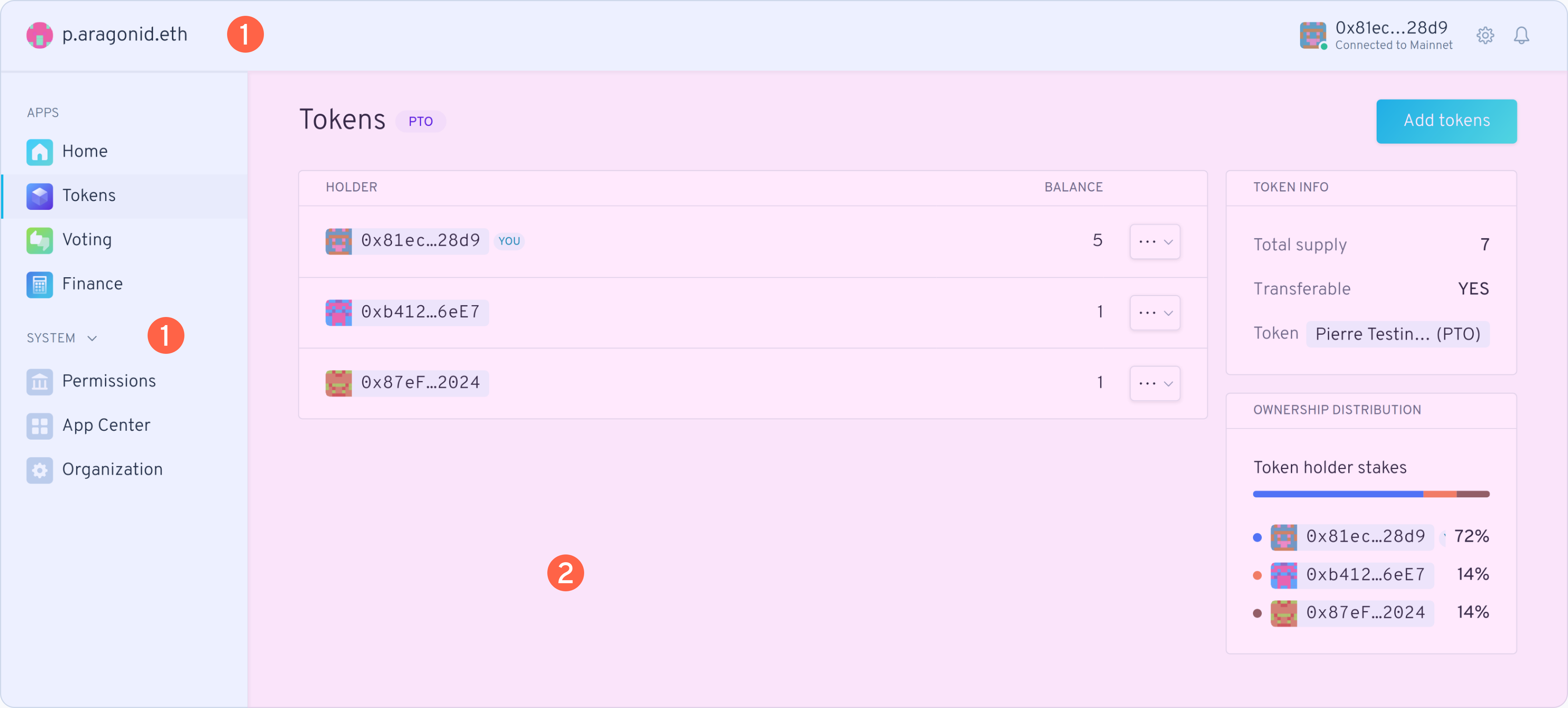The width and height of the screenshot is (1568, 708).
Task: Open the Voting sidebar menu item
Action: [87, 240]
